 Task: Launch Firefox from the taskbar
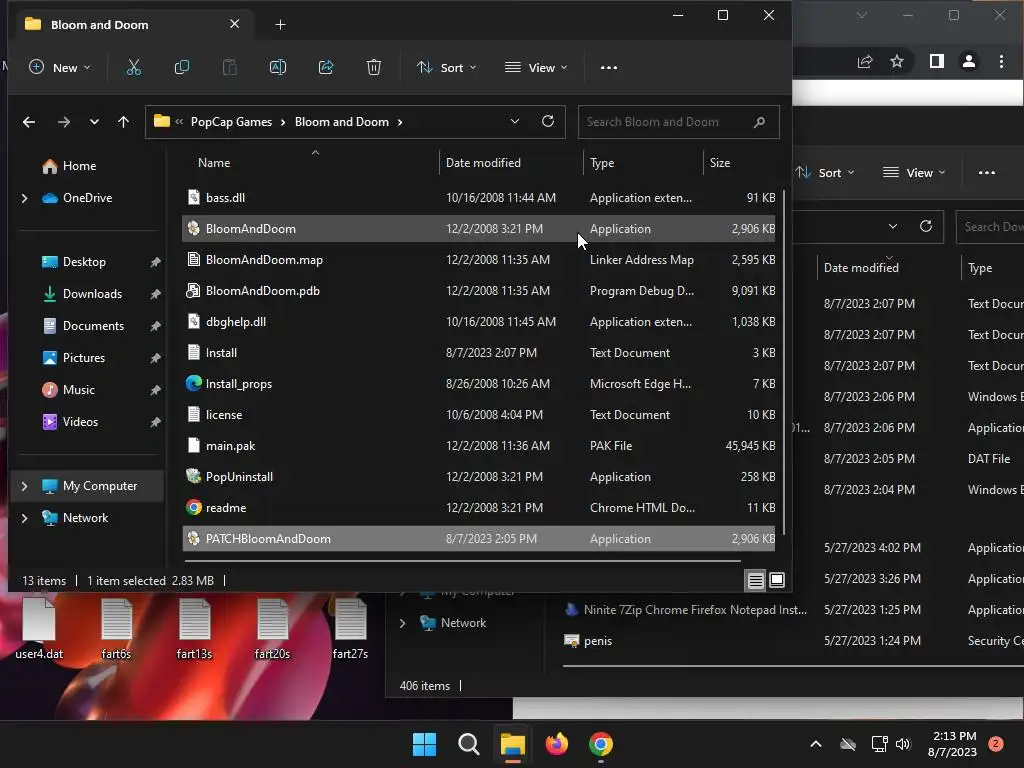(x=556, y=744)
